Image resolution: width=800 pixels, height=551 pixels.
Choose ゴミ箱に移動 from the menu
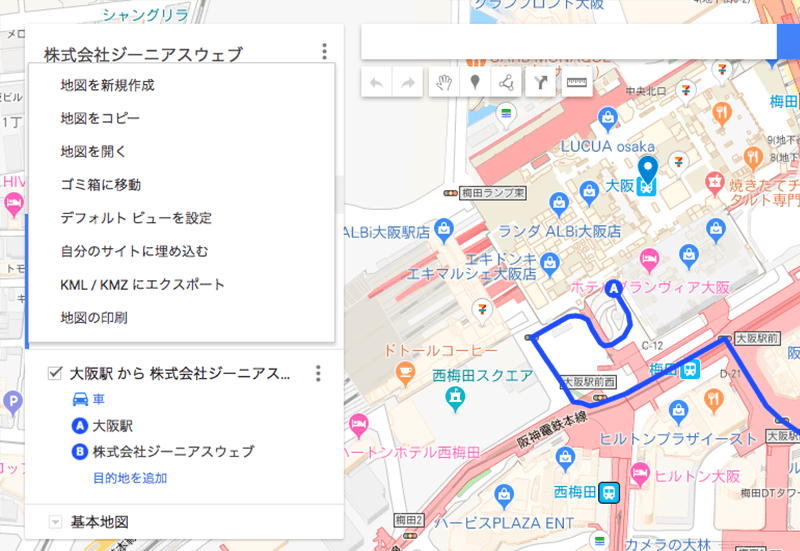[x=181, y=185]
